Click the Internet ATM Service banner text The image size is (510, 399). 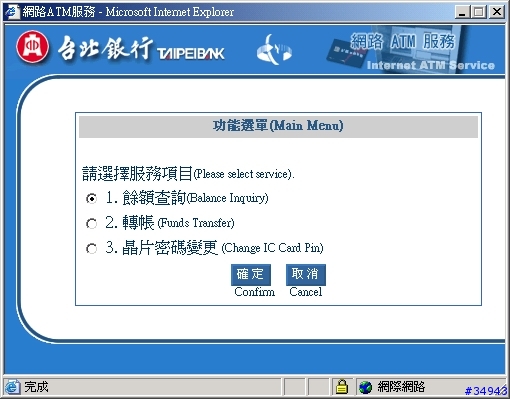pos(431,65)
